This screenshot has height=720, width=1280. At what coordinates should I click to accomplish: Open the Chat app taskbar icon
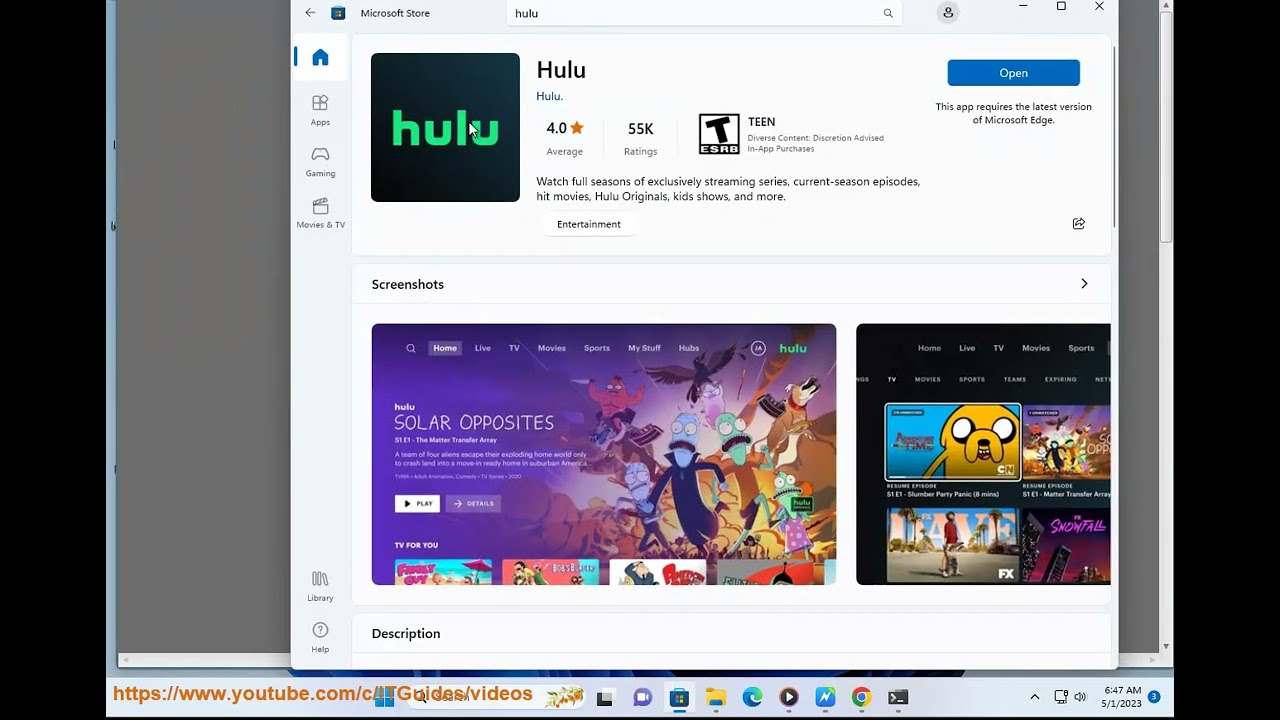(x=643, y=698)
